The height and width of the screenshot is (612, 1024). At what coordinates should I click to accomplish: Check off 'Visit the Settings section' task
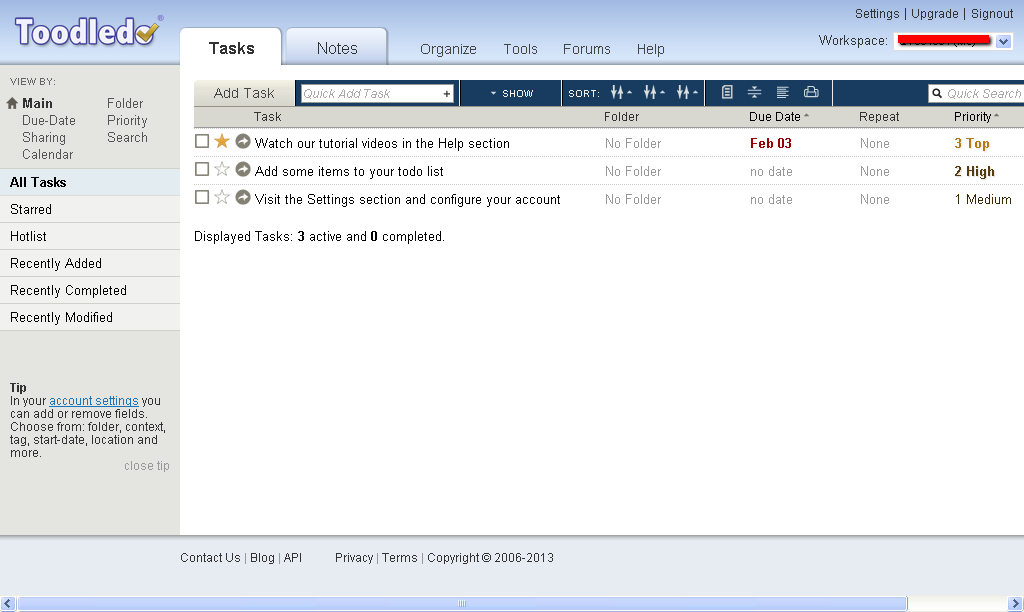pyautogui.click(x=202, y=197)
